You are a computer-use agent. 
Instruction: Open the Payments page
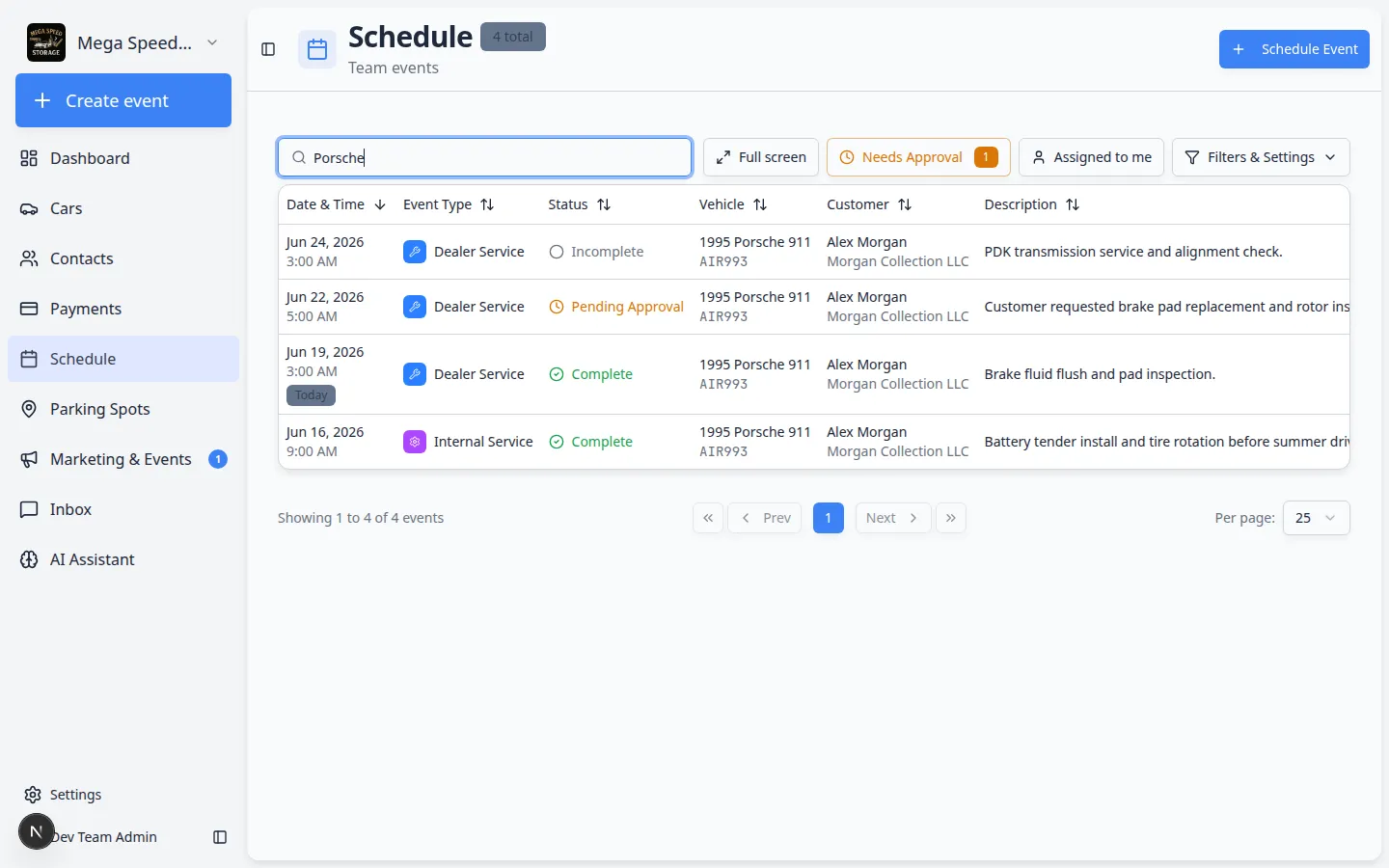click(123, 309)
